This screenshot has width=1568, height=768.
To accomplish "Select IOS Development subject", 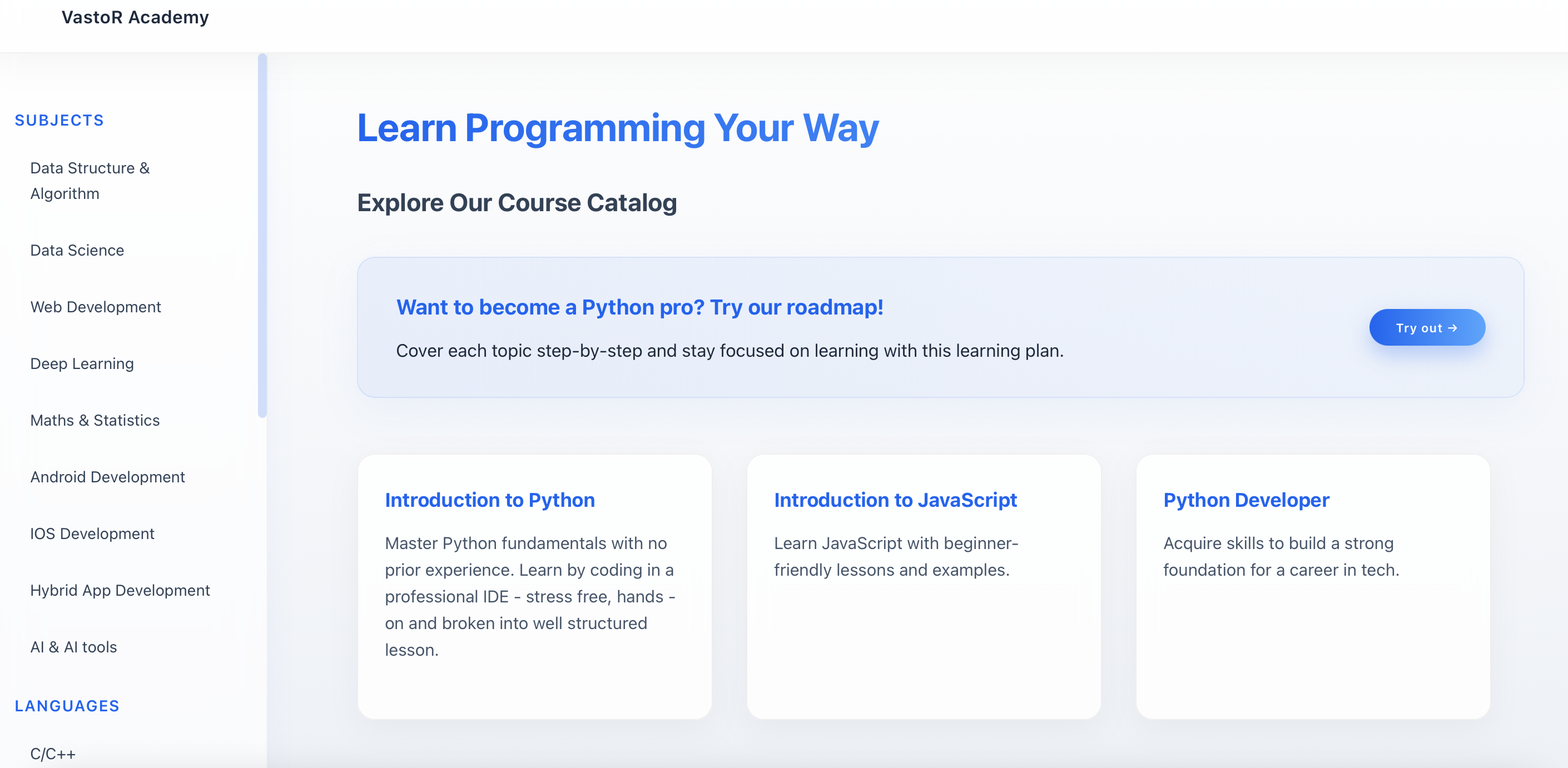I will point(92,533).
